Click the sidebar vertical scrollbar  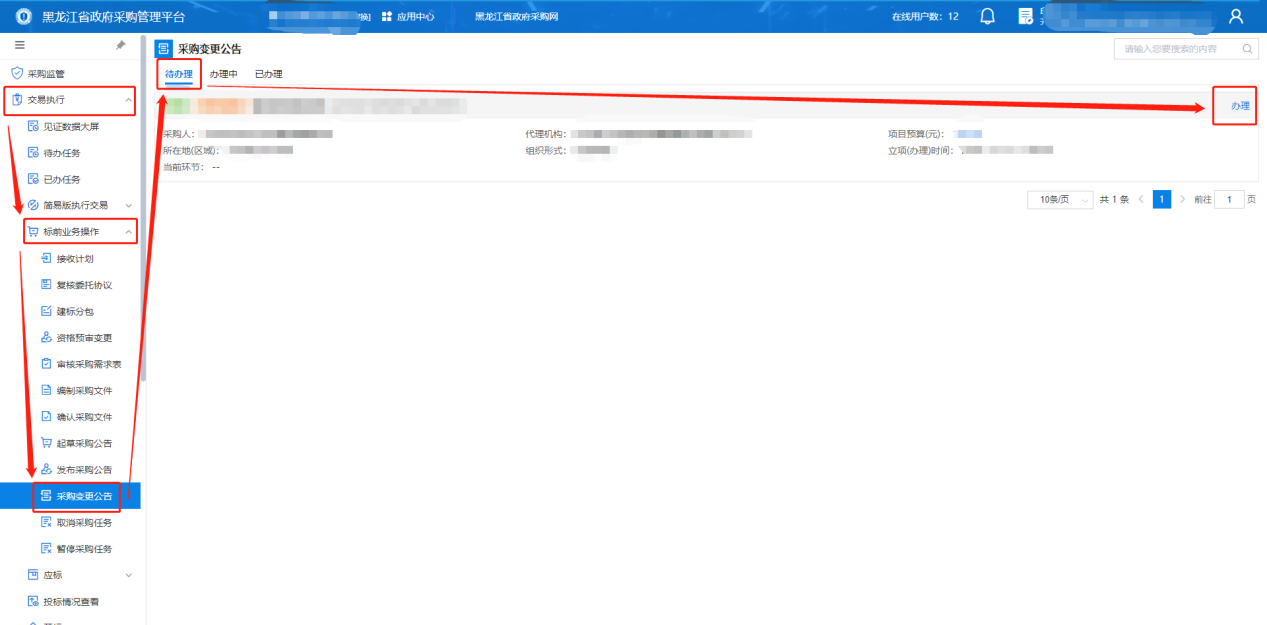143,207
